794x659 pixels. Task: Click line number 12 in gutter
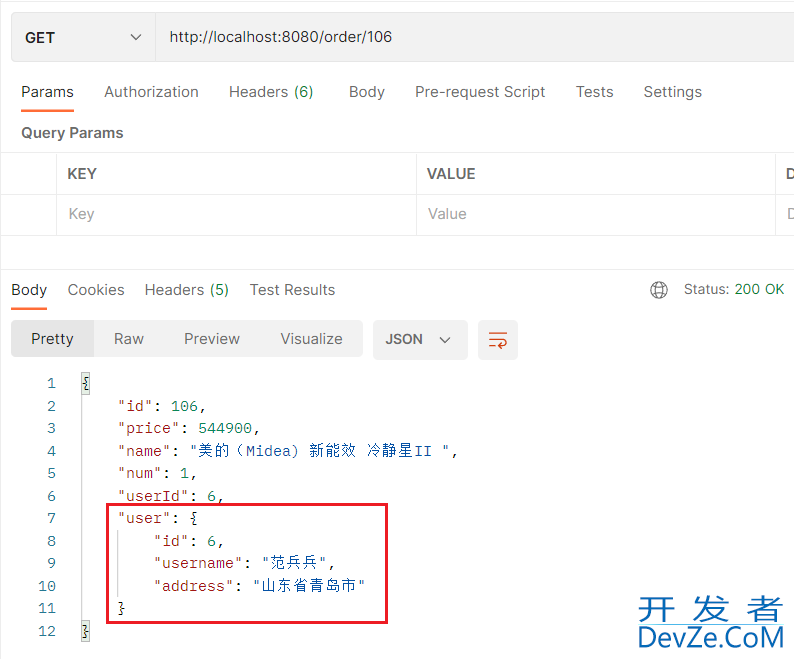pos(47,631)
